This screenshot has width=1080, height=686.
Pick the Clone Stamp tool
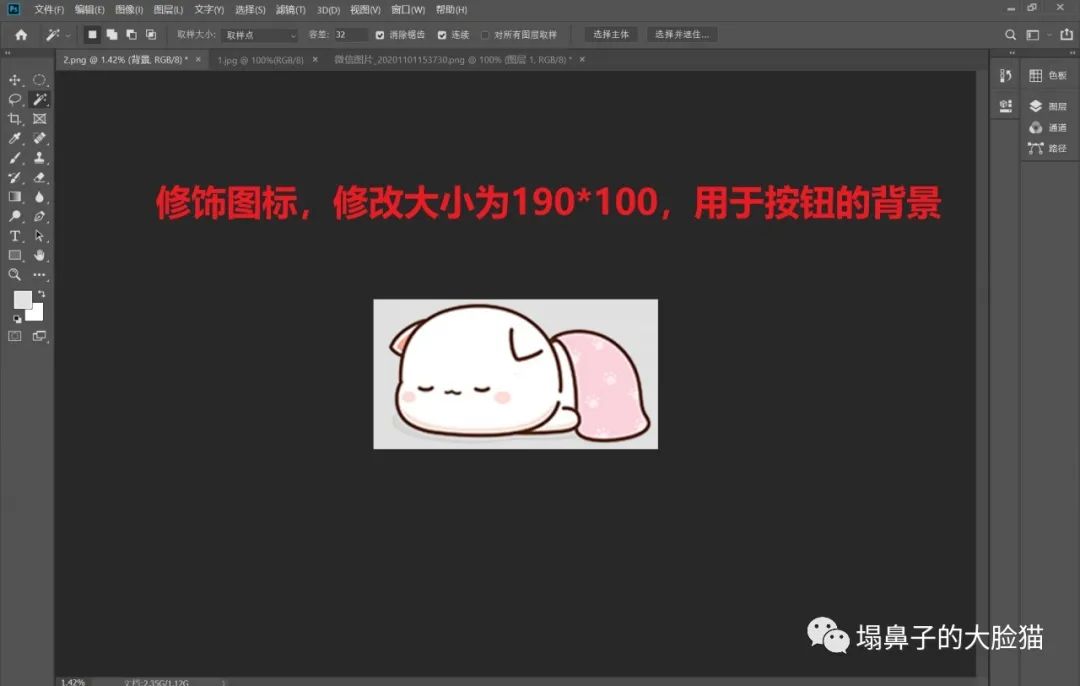tap(40, 157)
